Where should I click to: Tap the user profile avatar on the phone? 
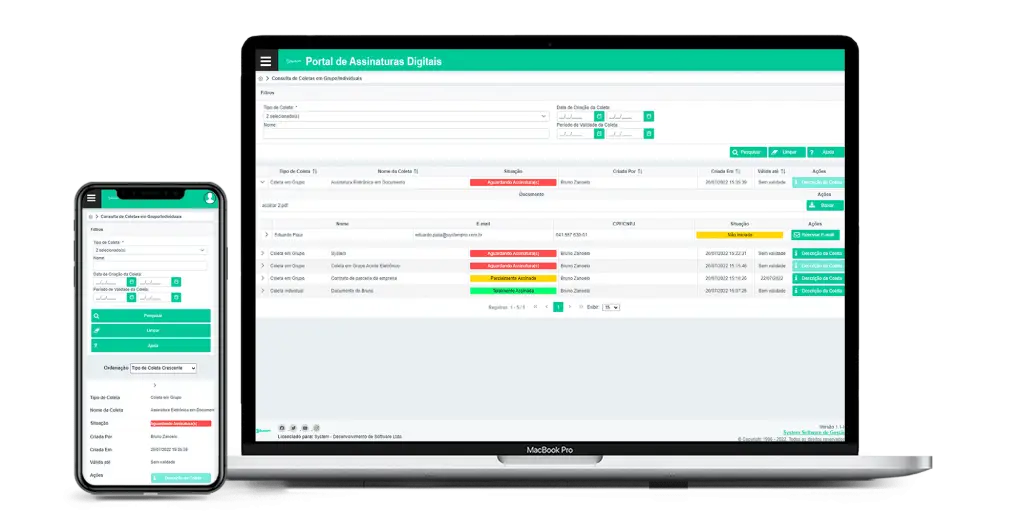tap(210, 198)
